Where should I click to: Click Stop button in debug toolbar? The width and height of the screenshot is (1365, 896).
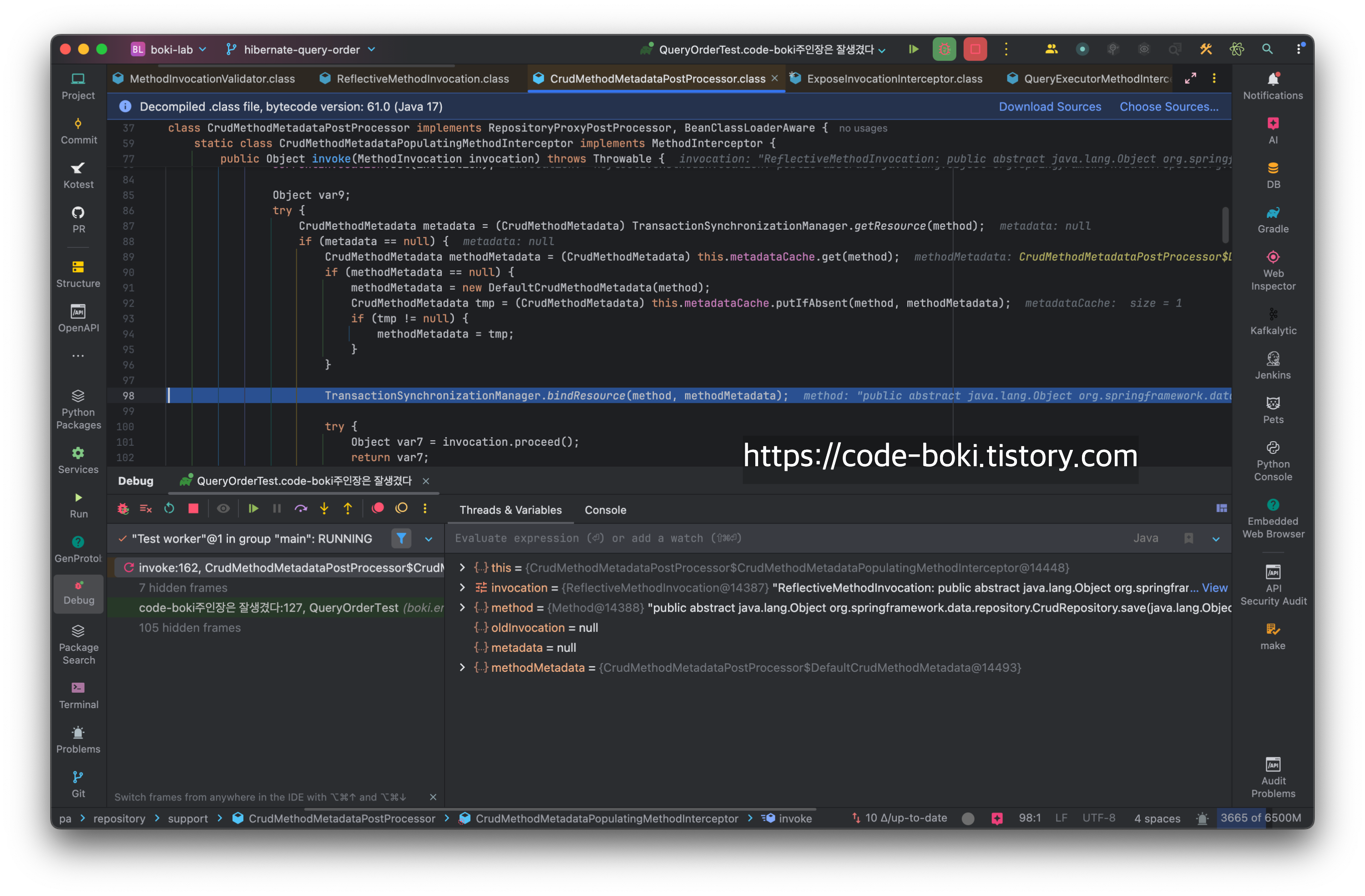[193, 509]
